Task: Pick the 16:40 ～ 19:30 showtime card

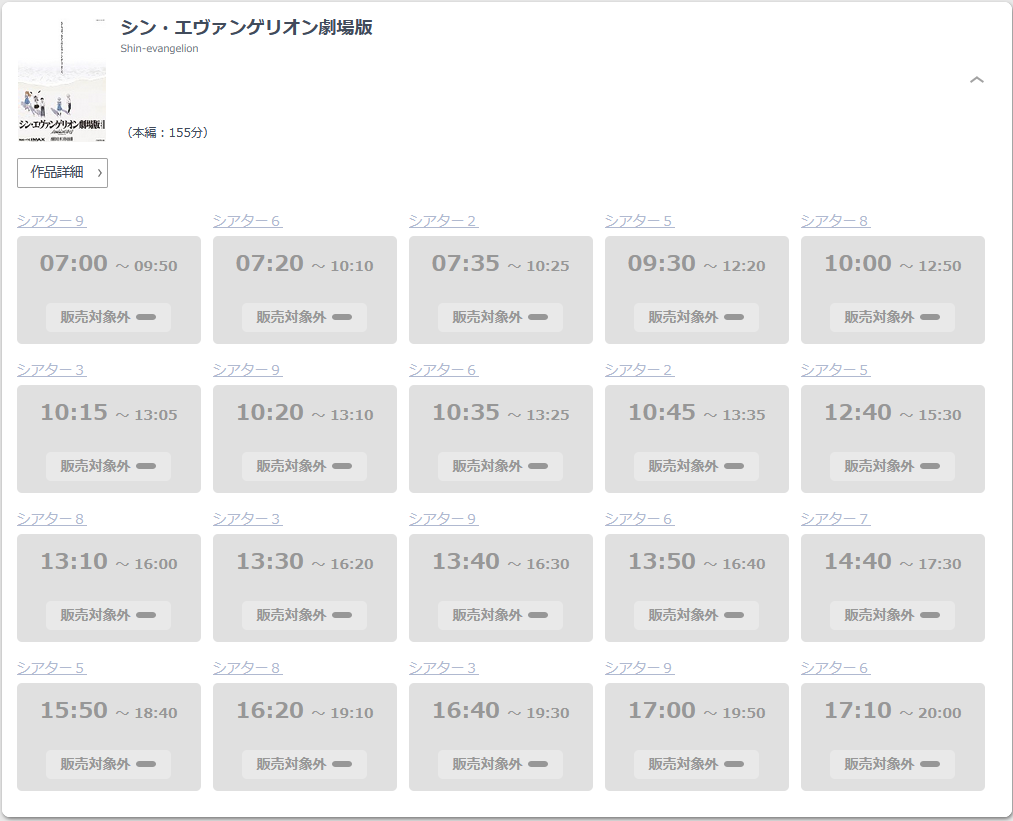Action: (501, 737)
